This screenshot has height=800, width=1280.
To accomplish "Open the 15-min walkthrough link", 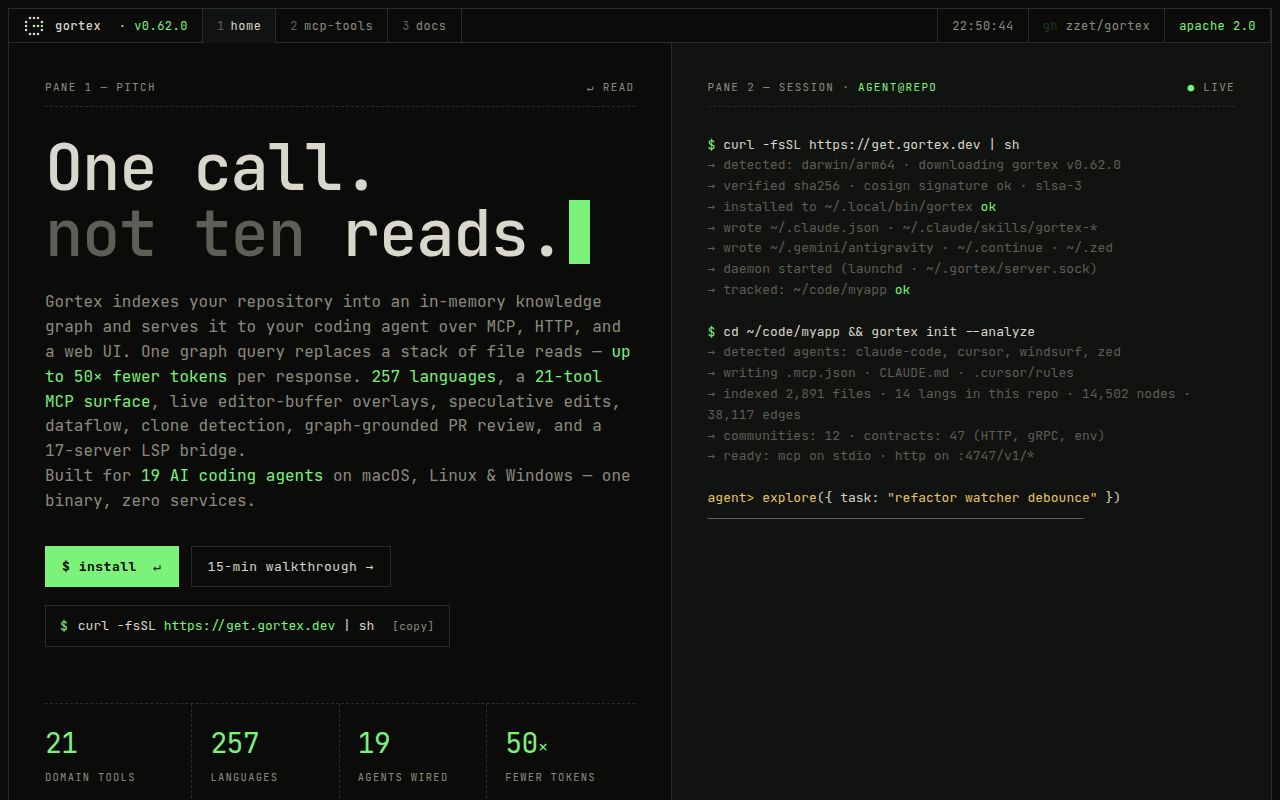I will pyautogui.click(x=291, y=566).
